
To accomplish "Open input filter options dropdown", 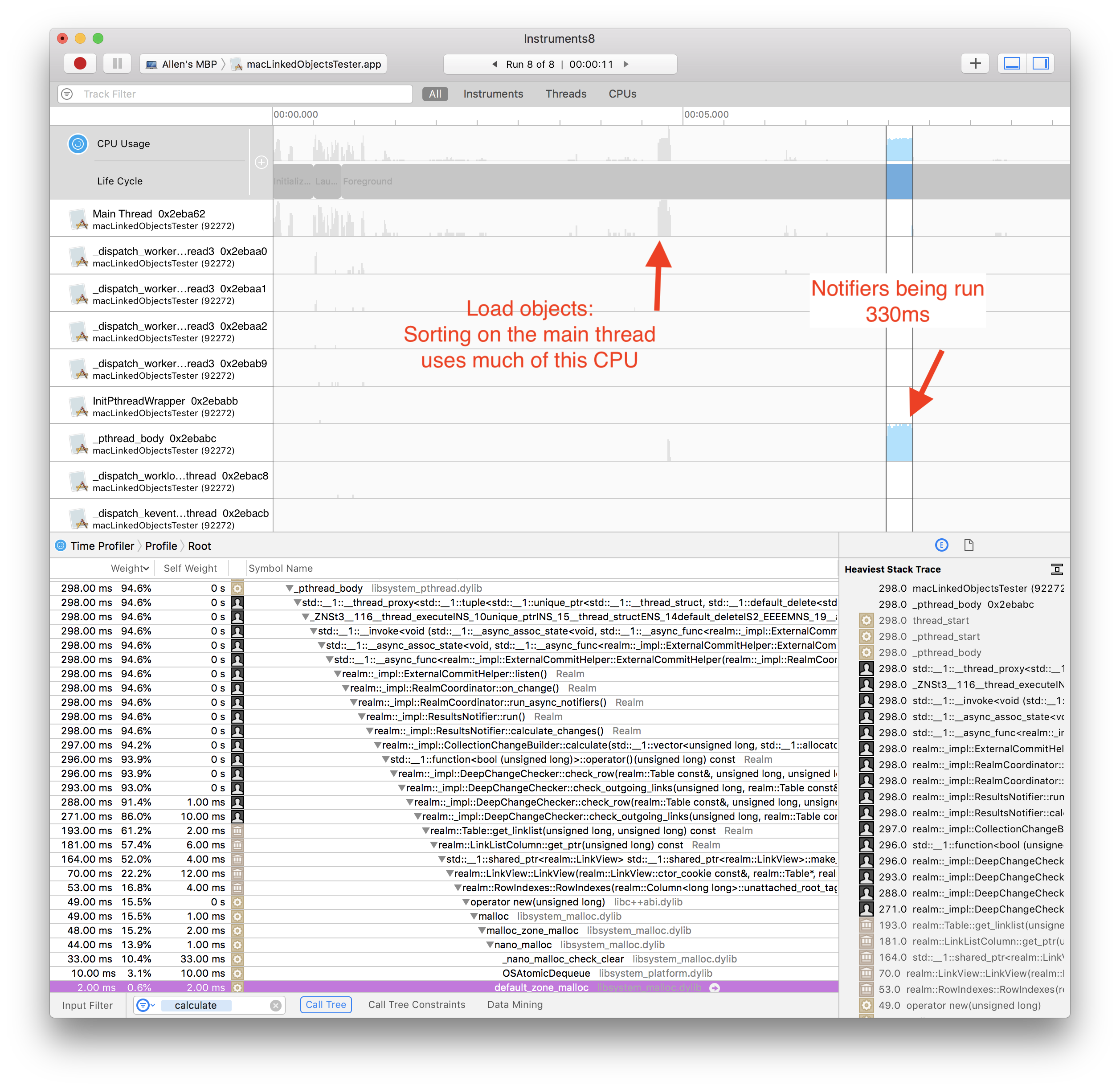I will [x=146, y=1006].
